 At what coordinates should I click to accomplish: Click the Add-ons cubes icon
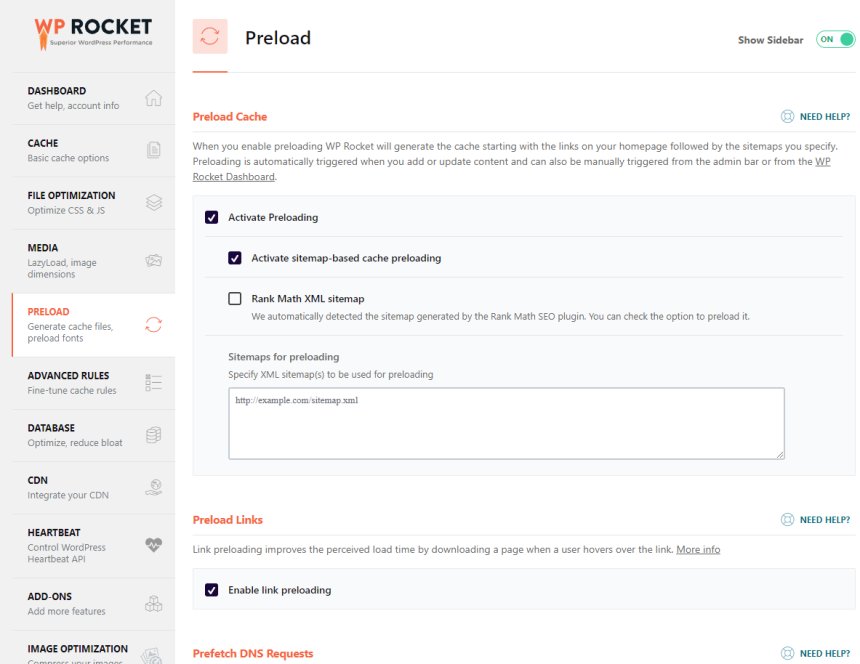point(153,603)
